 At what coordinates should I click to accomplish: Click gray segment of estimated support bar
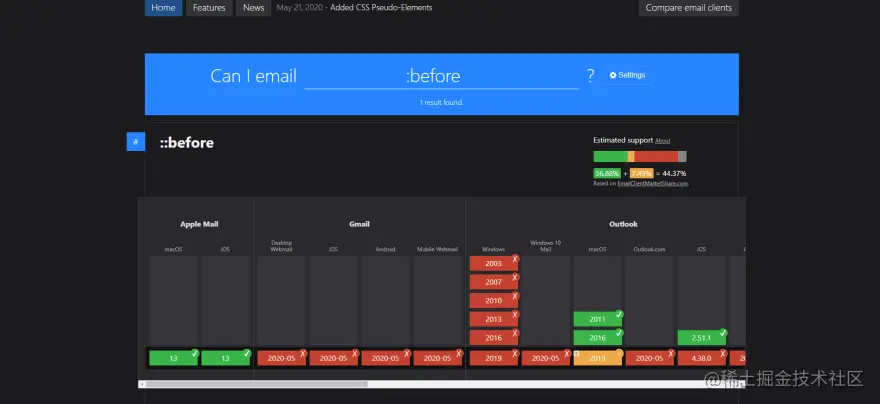tap(682, 157)
